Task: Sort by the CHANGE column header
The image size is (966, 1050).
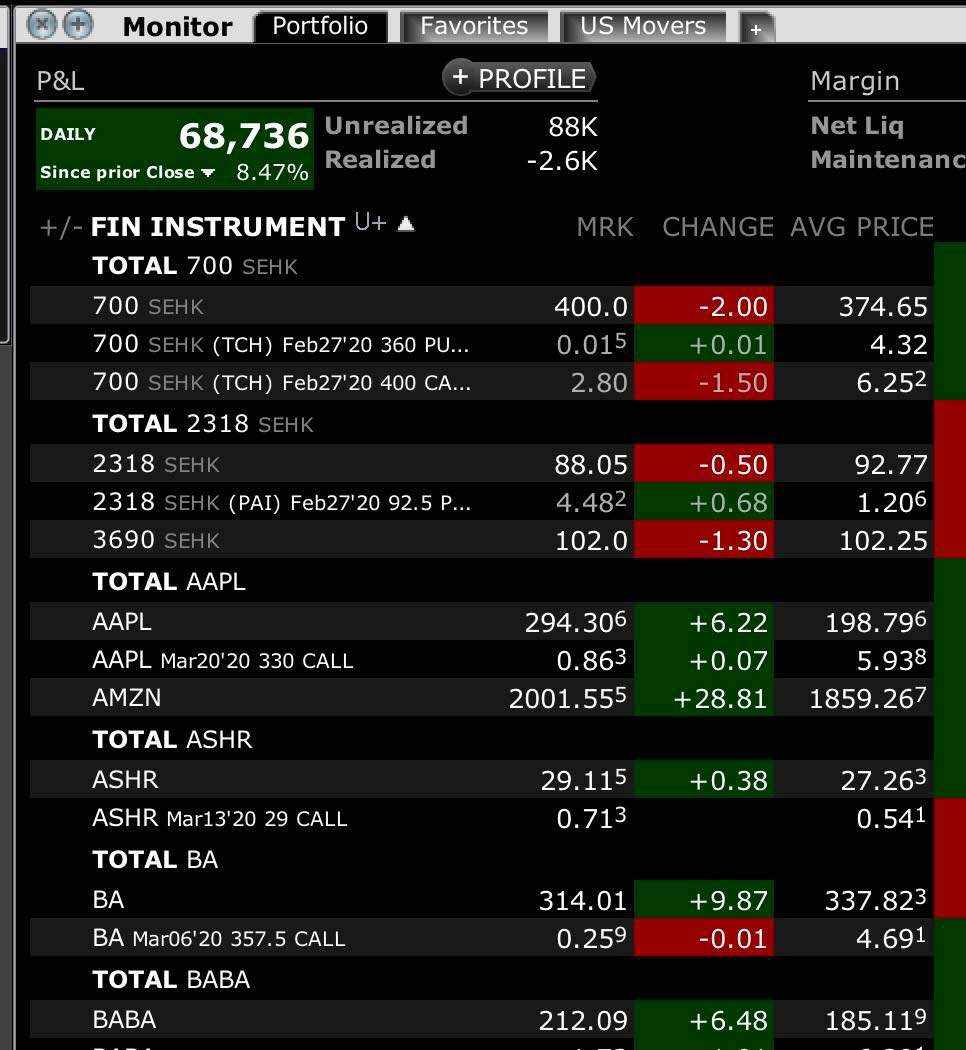Action: coord(718,227)
